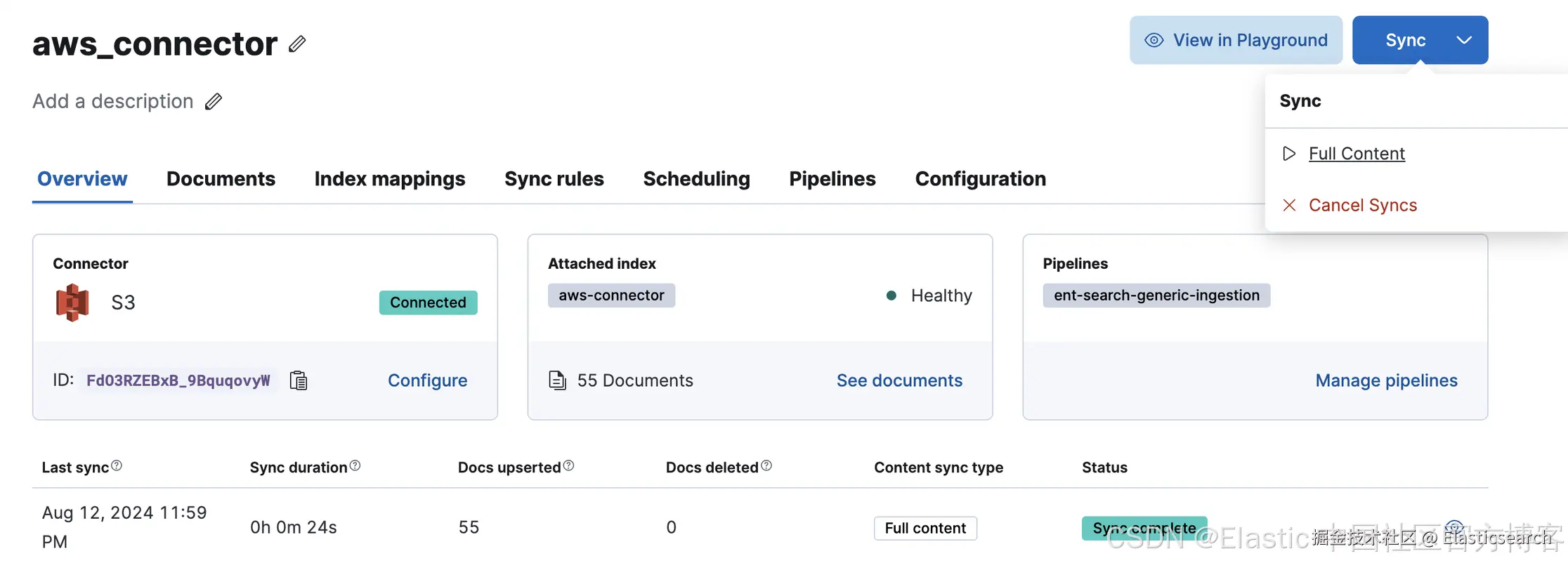Click the aws-connector index badge
The width and height of the screenshot is (1568, 563).
[611, 296]
